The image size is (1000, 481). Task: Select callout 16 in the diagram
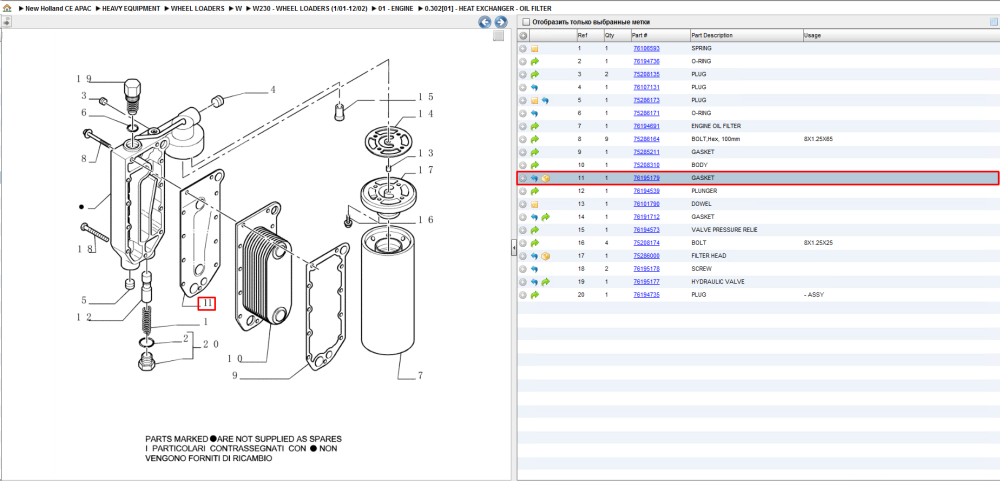(425, 219)
